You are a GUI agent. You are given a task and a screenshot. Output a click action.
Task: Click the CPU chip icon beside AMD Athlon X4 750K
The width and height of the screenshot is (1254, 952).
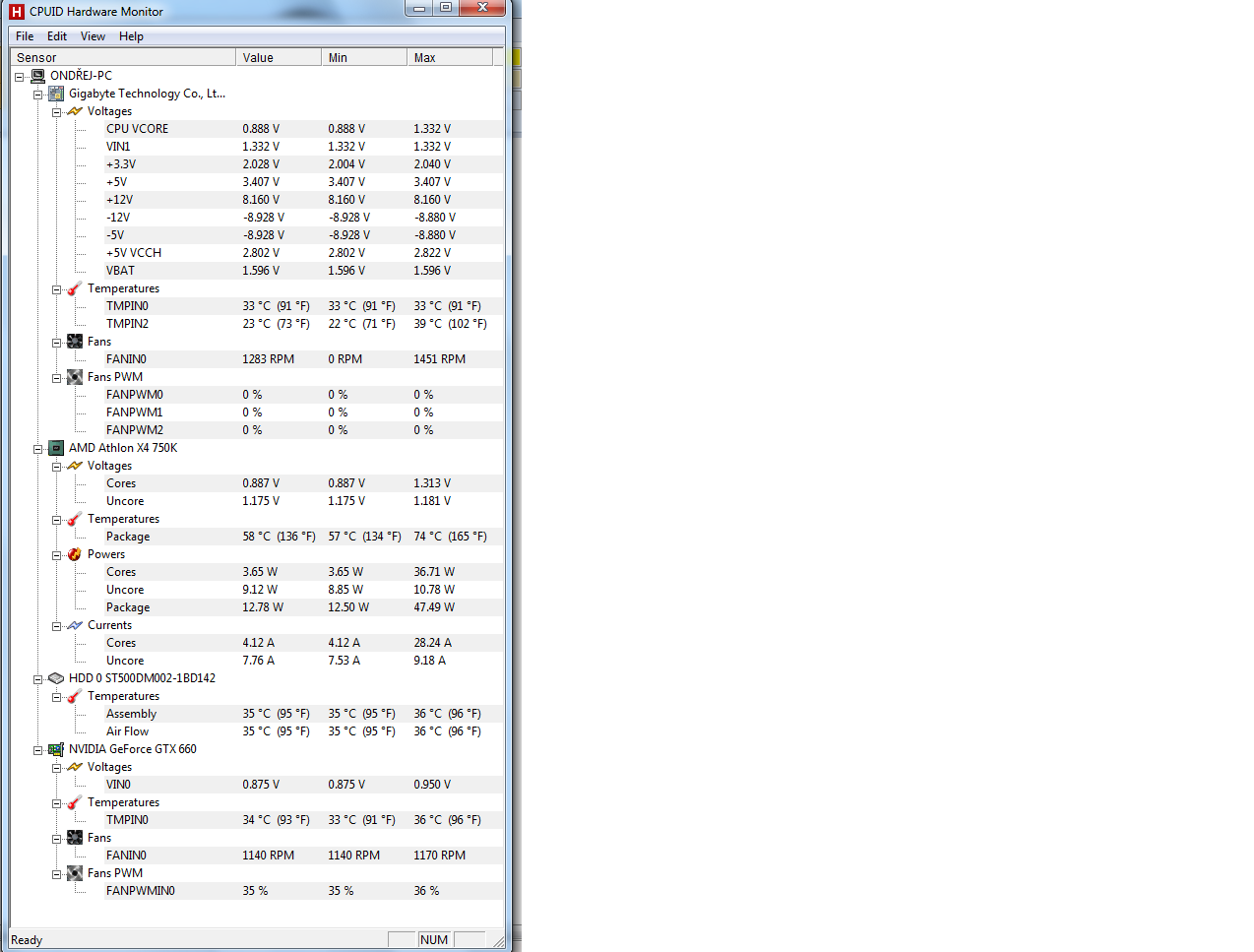56,448
